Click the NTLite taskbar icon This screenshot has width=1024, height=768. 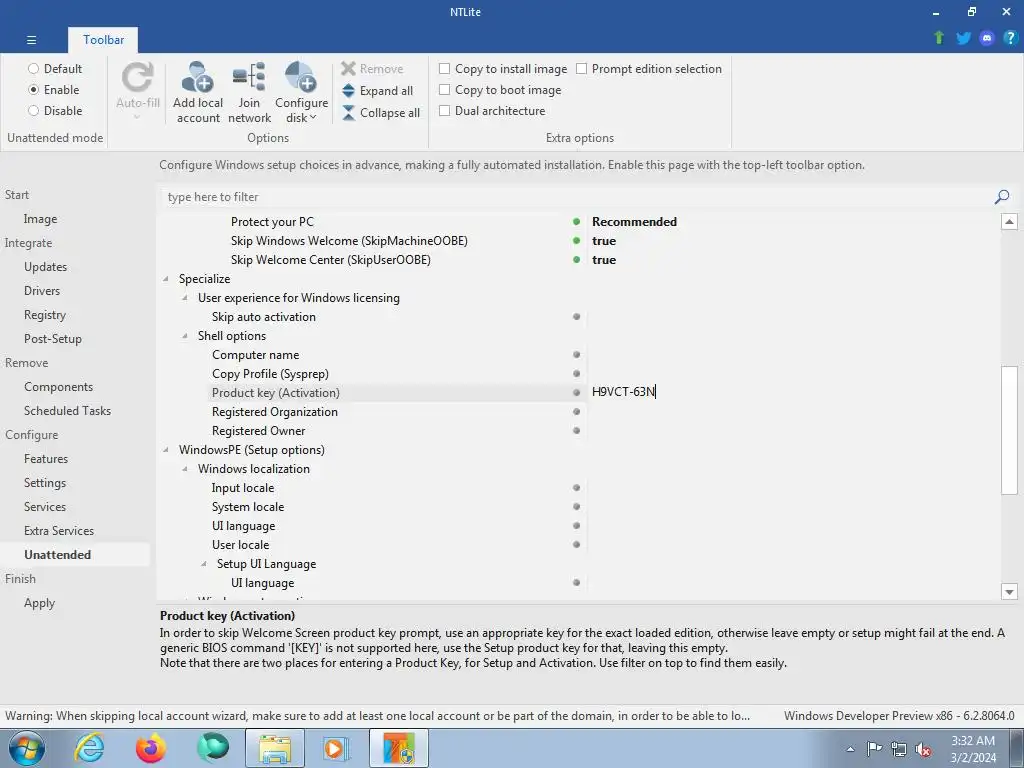(399, 748)
